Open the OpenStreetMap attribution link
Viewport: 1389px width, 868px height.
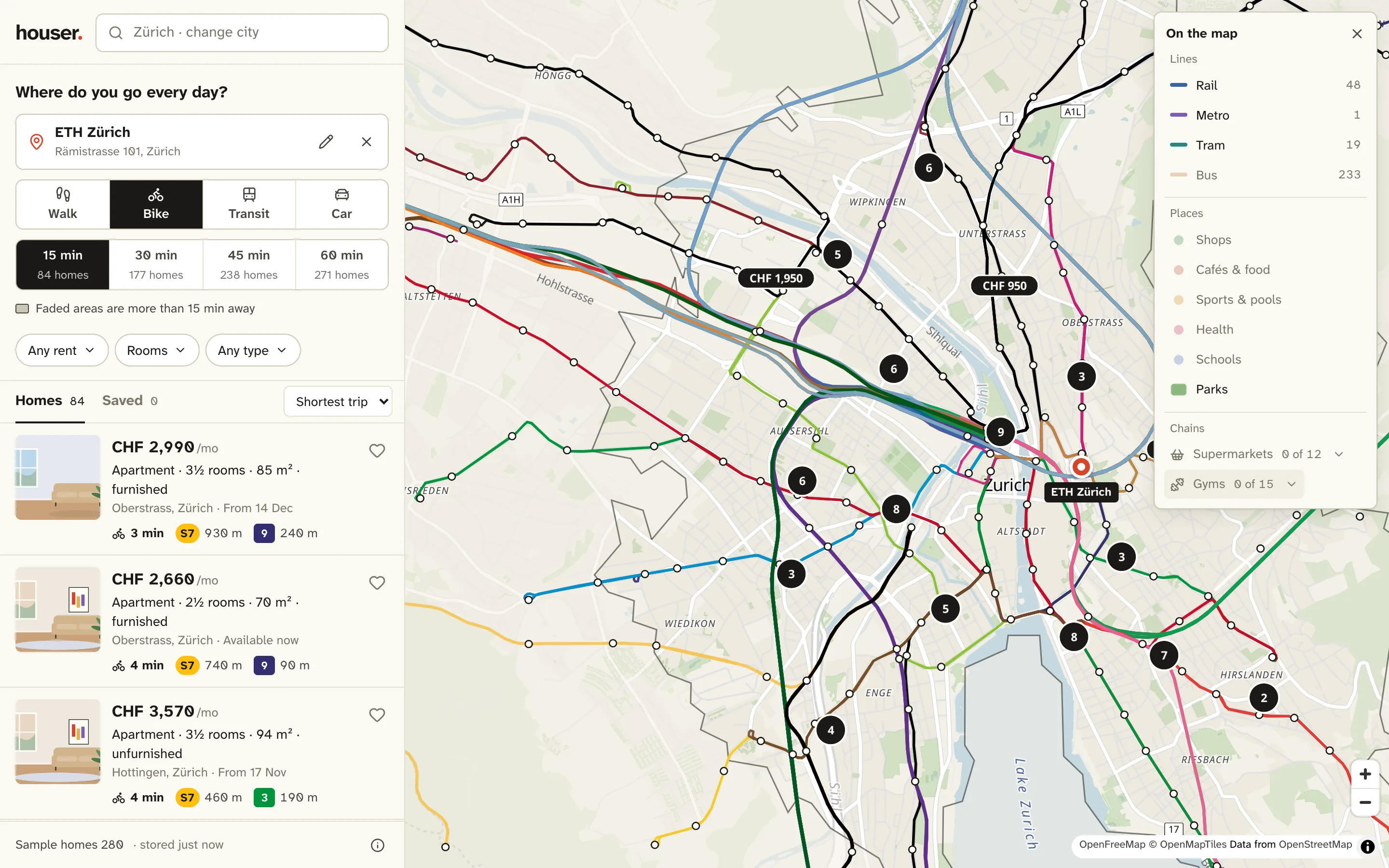(1316, 844)
